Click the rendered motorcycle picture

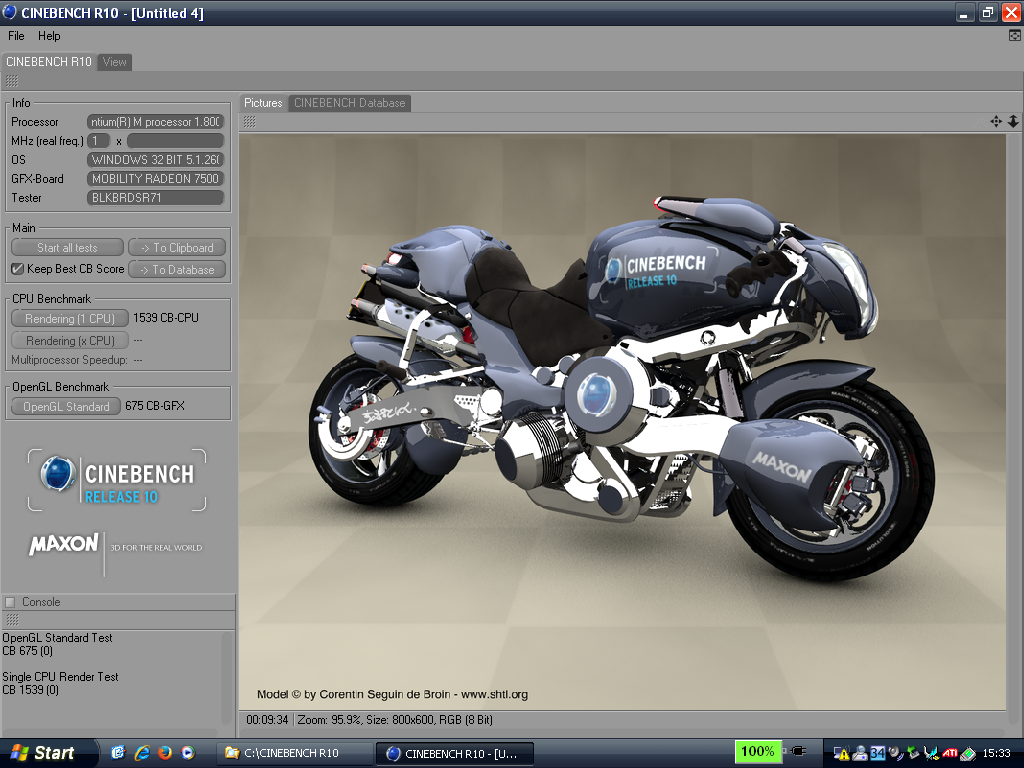[x=622, y=422]
